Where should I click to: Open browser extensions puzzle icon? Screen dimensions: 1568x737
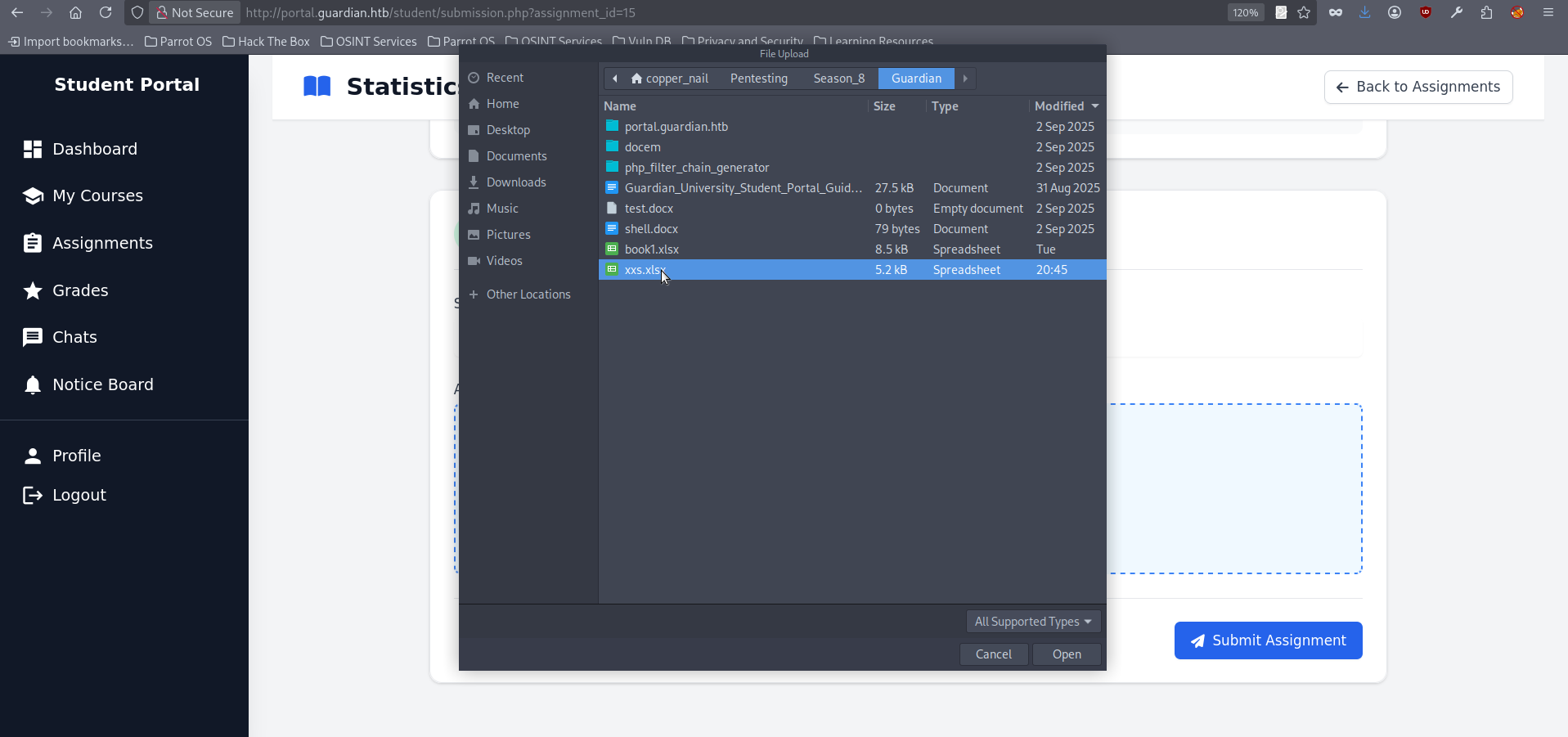click(1486, 12)
